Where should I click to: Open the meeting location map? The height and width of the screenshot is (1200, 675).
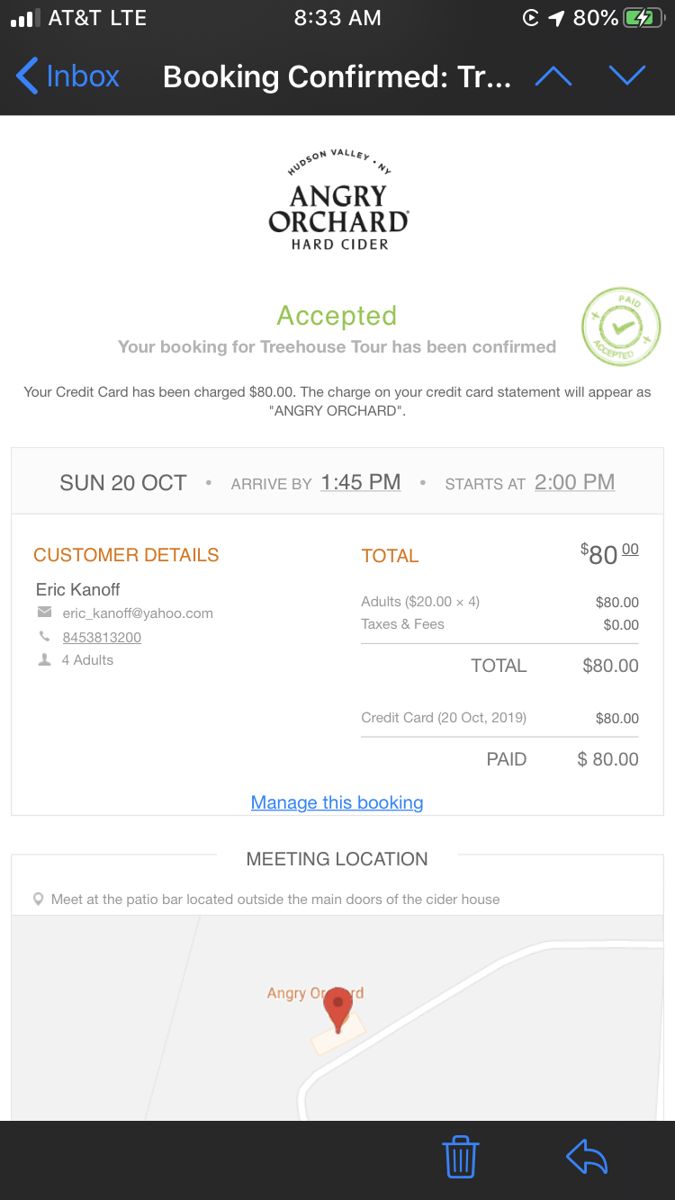pos(337,1017)
